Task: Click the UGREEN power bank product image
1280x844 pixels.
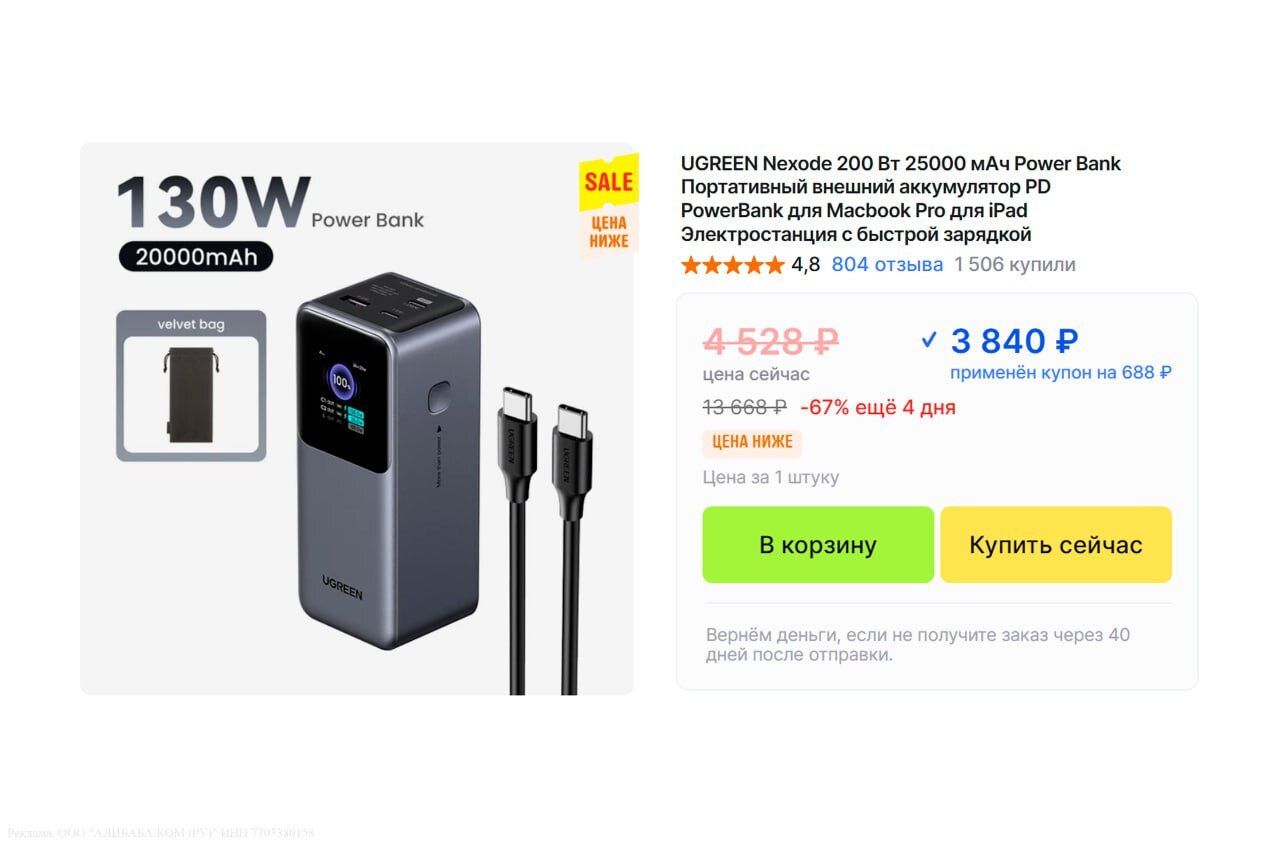Action: tap(388, 460)
